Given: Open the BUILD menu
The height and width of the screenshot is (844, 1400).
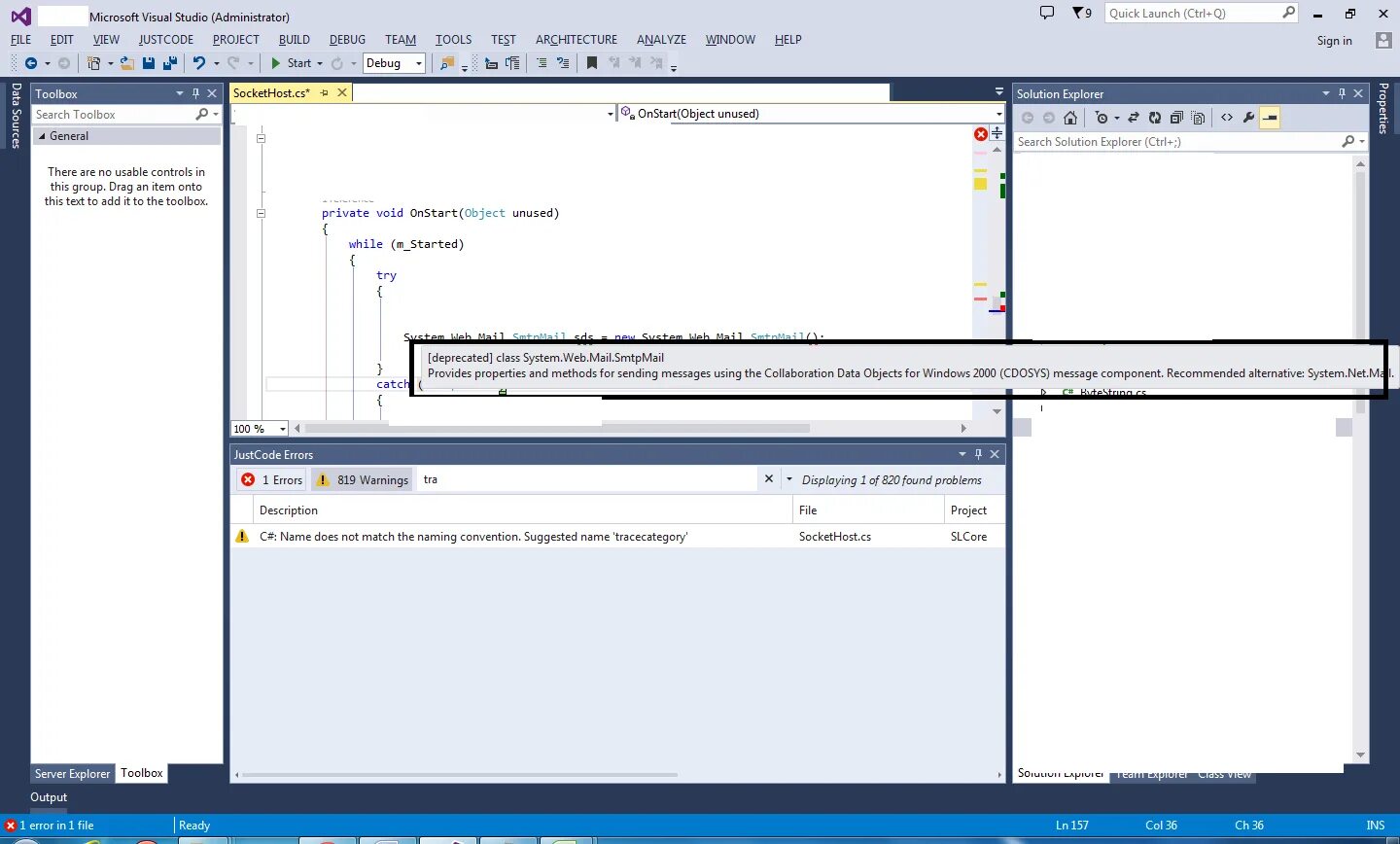Looking at the screenshot, I should [x=294, y=40].
